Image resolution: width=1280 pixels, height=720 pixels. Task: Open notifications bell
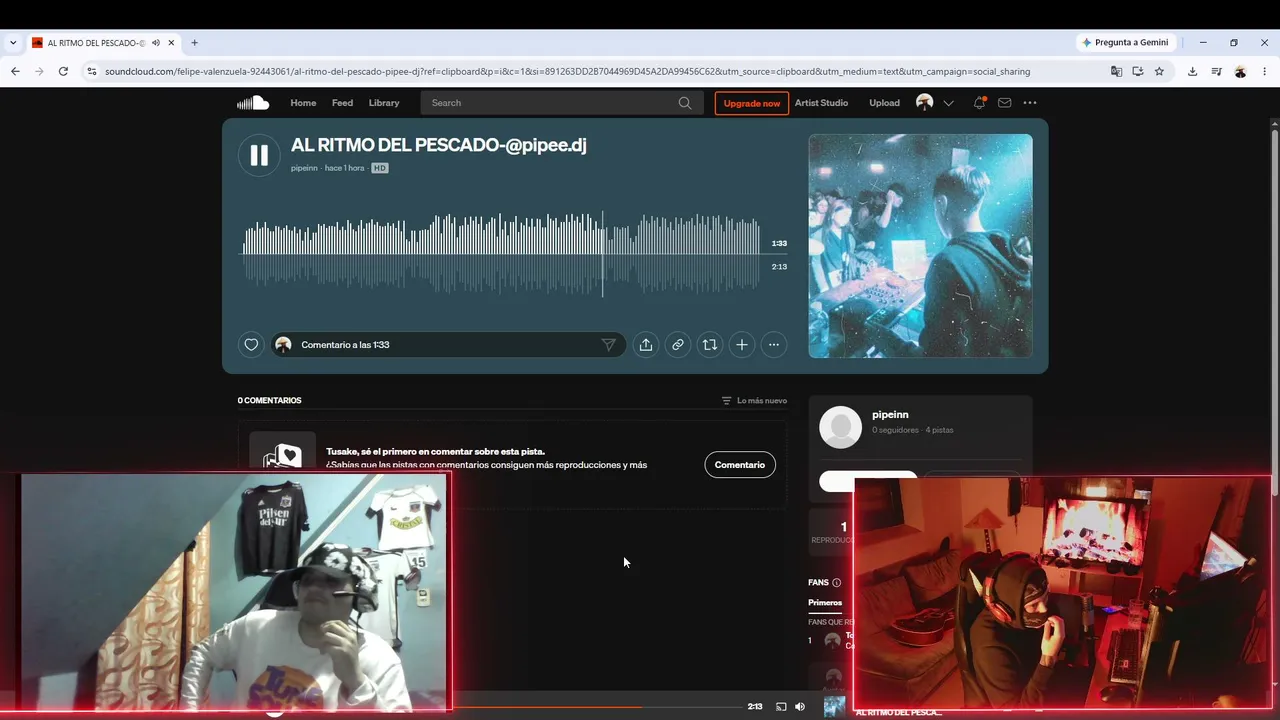(x=979, y=103)
